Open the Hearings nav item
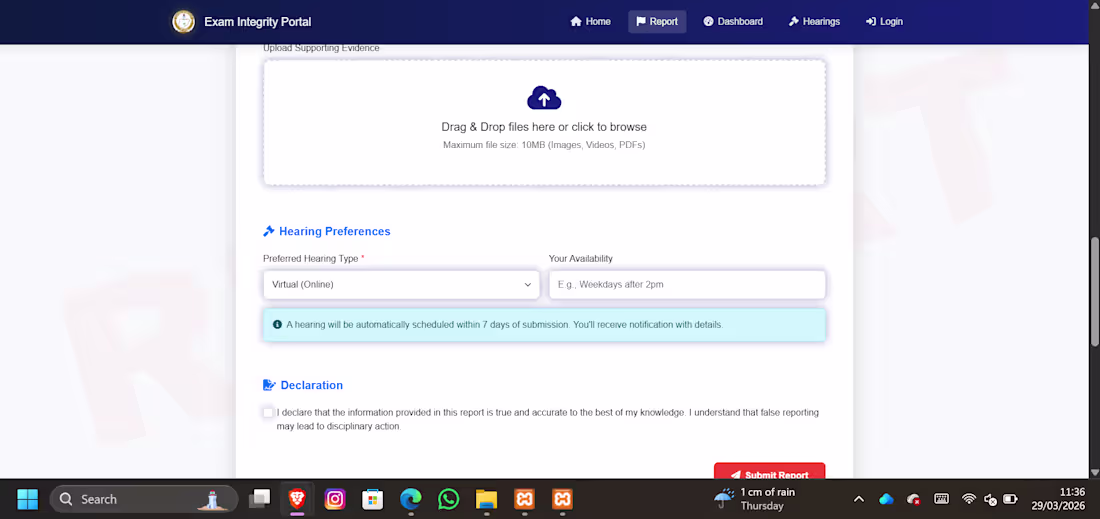 coord(814,22)
